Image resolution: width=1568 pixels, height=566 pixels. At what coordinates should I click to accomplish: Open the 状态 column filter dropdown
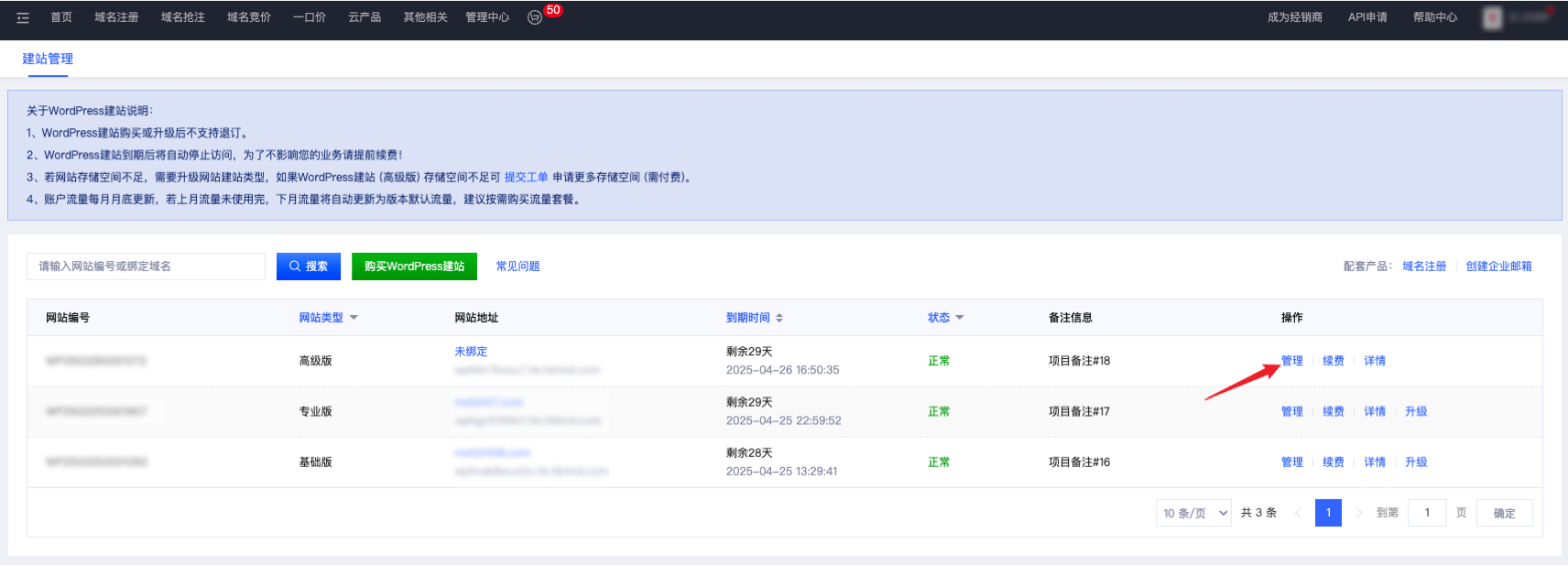click(960, 318)
